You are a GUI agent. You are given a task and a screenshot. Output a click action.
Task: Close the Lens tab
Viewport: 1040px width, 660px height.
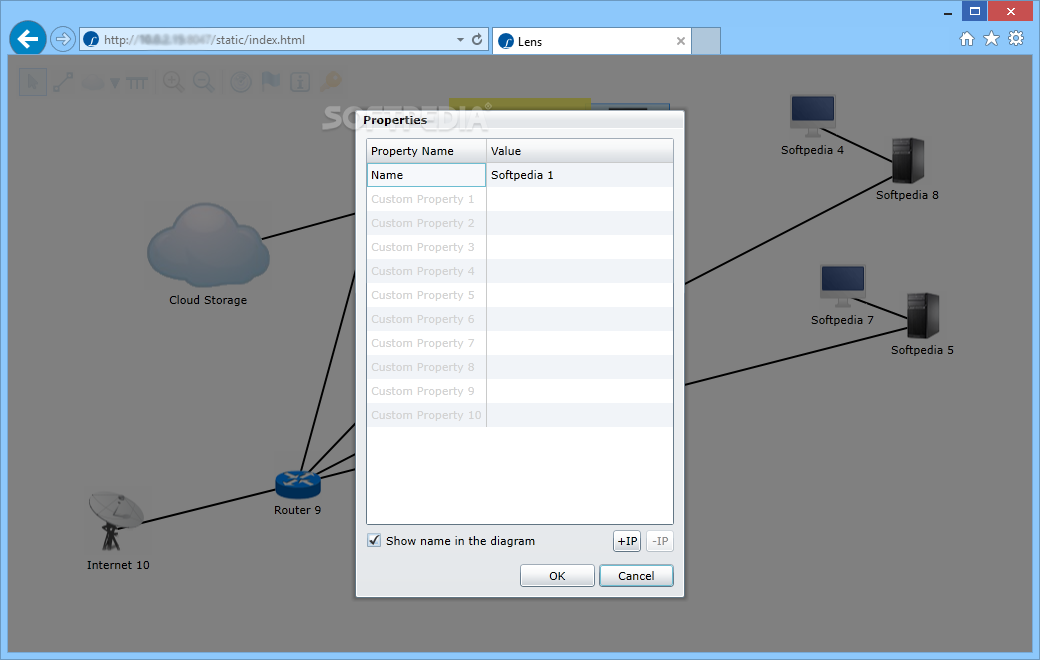pos(681,41)
